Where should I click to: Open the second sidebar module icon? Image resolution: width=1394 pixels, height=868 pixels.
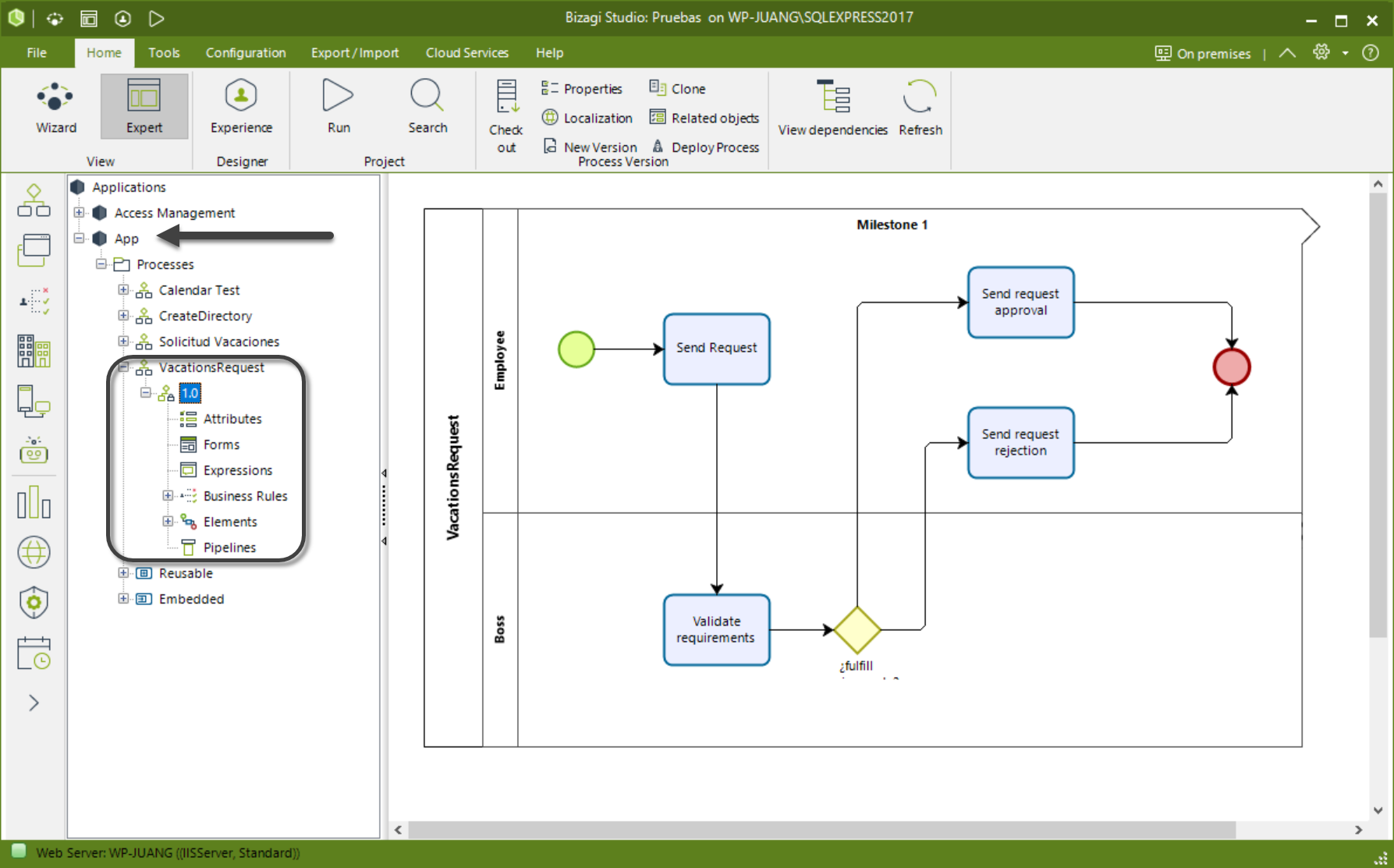(x=34, y=250)
